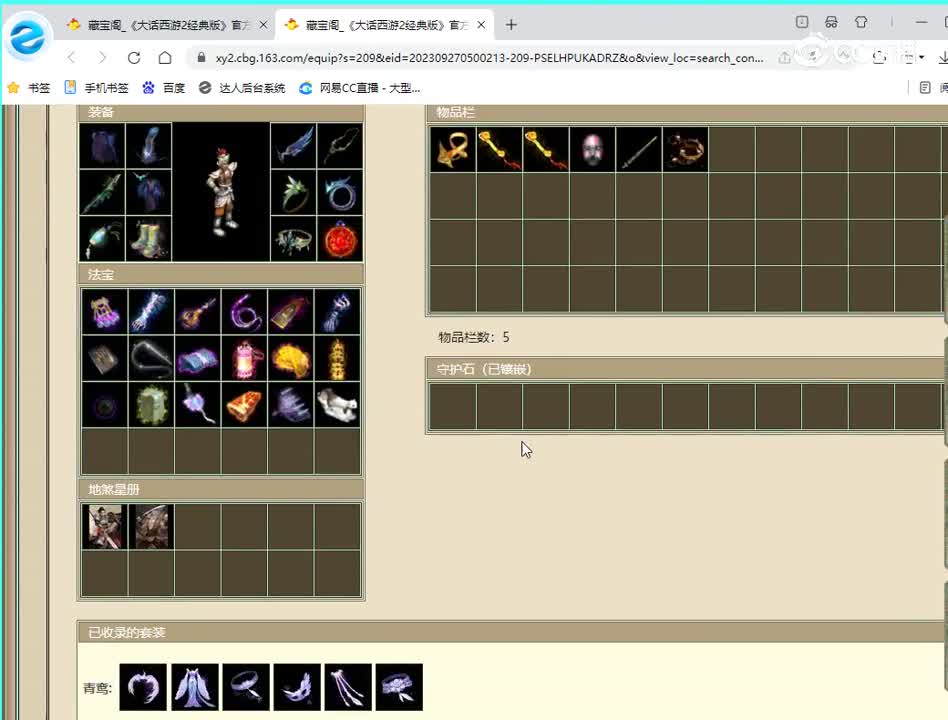This screenshot has width=948, height=720.
Task: Click the flower belt in the 青鸟 set
Action: 399,687
